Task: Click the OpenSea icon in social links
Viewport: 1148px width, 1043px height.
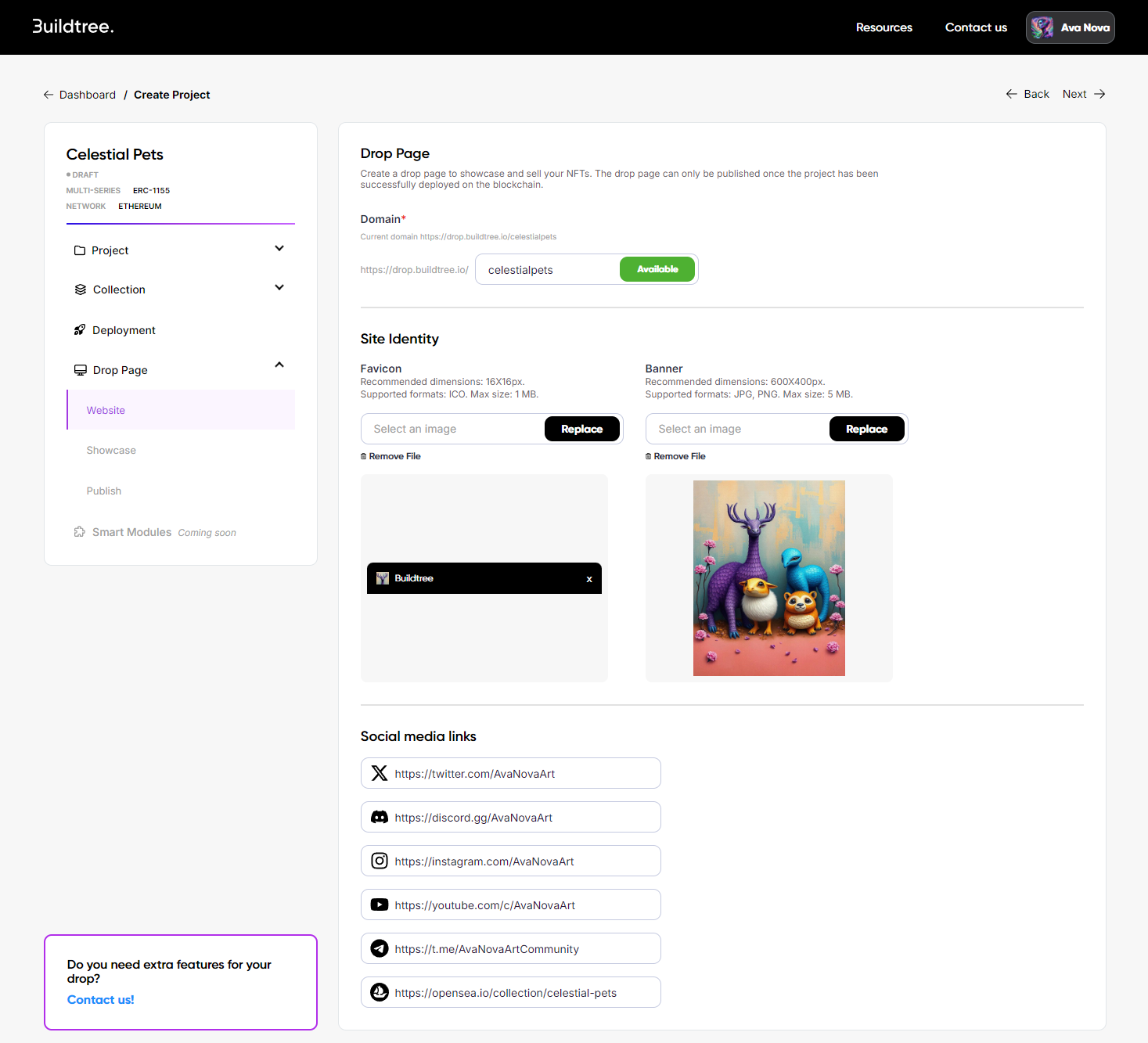Action: pos(380,992)
